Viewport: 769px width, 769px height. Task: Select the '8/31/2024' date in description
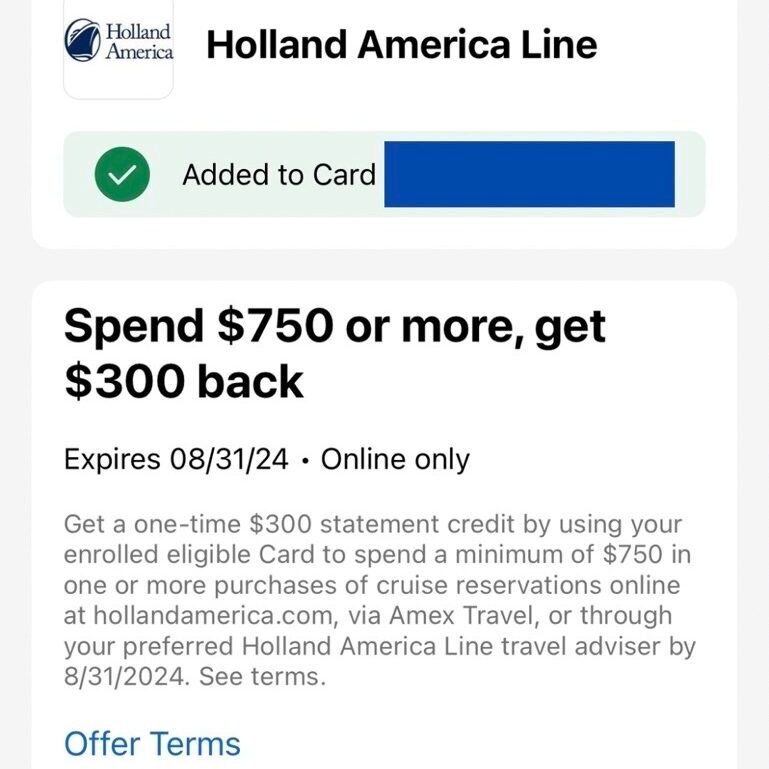tap(126, 676)
